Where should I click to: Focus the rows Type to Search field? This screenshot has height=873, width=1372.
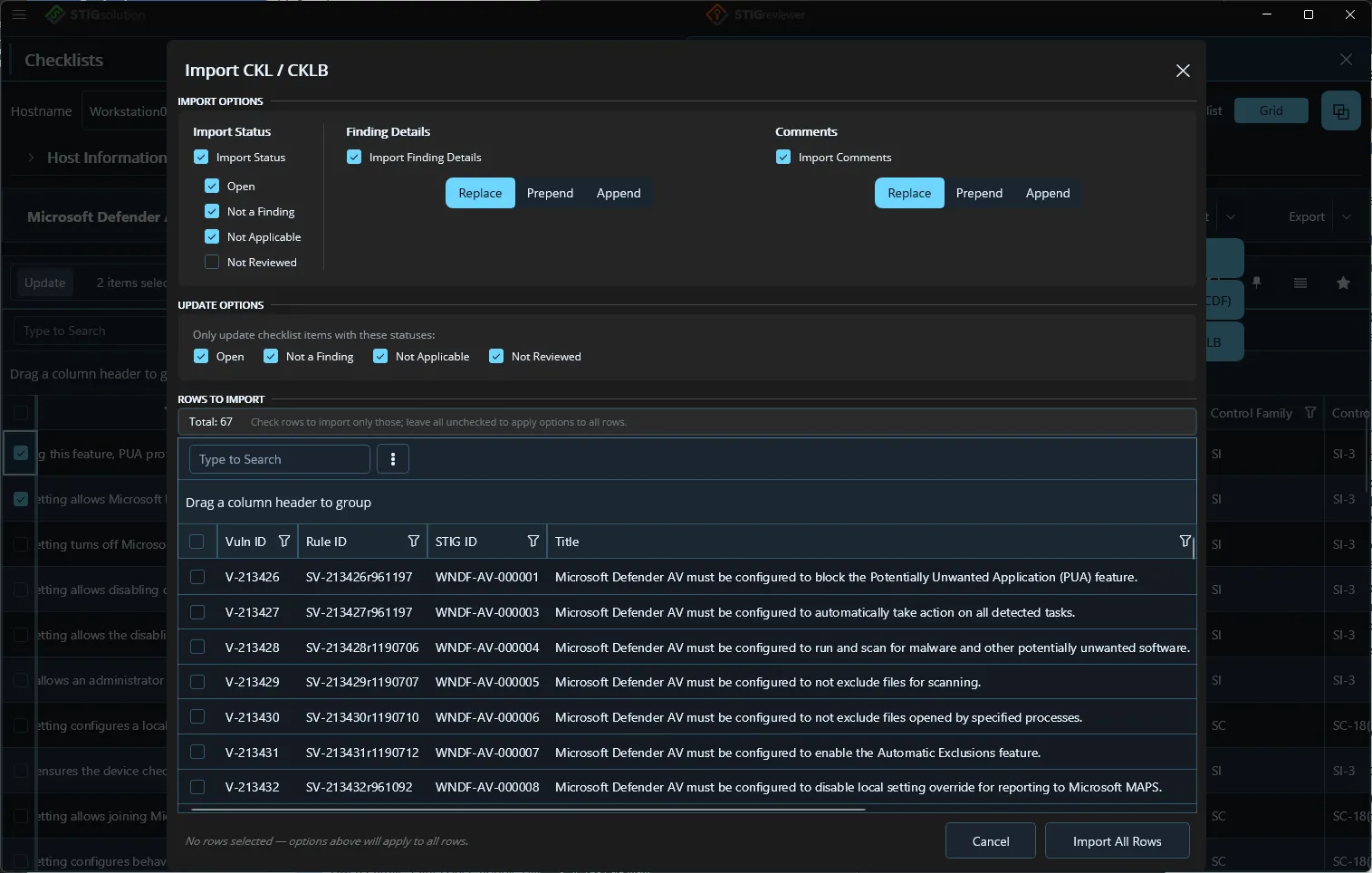pos(280,459)
